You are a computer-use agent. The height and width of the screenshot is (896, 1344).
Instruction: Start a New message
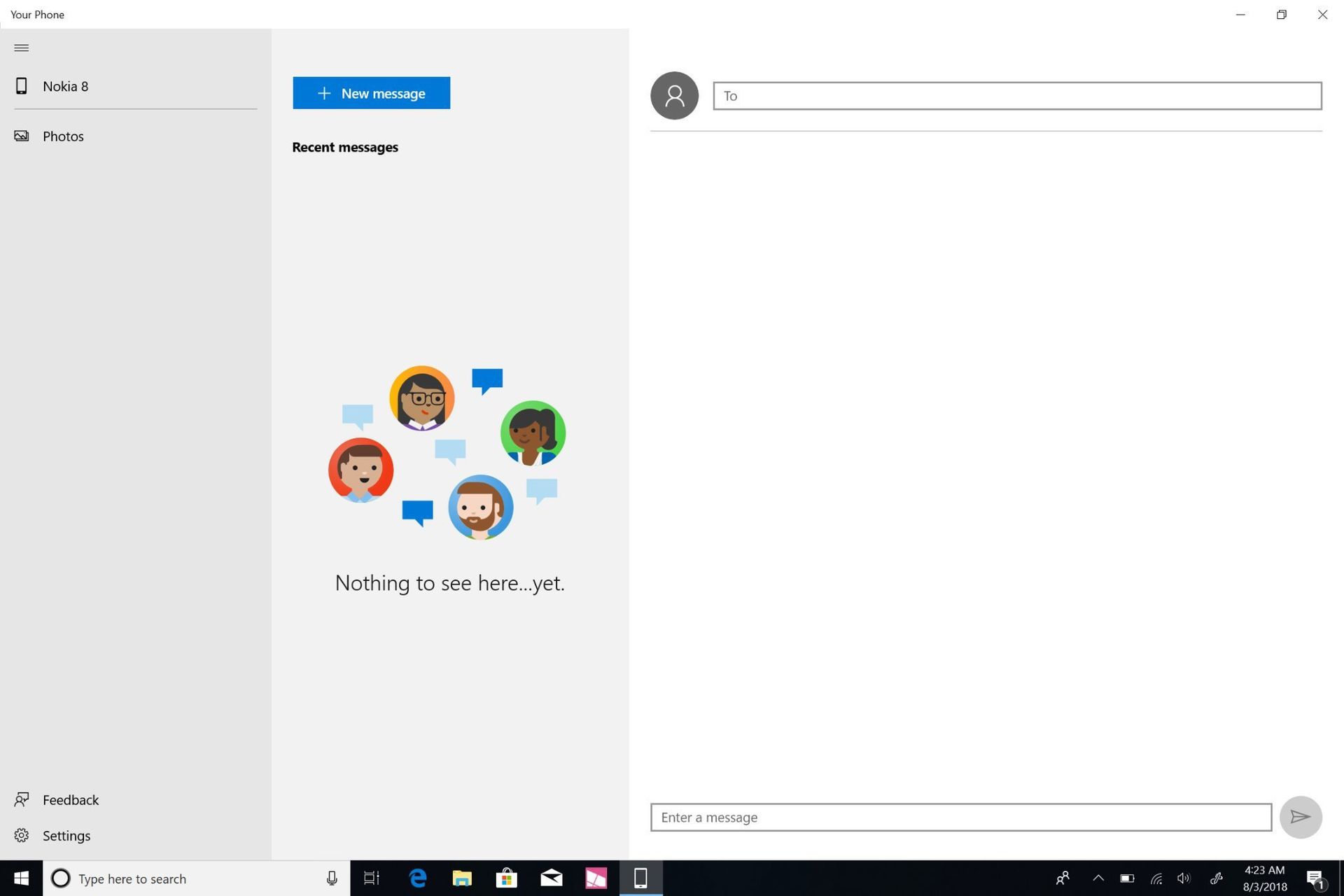click(x=371, y=92)
